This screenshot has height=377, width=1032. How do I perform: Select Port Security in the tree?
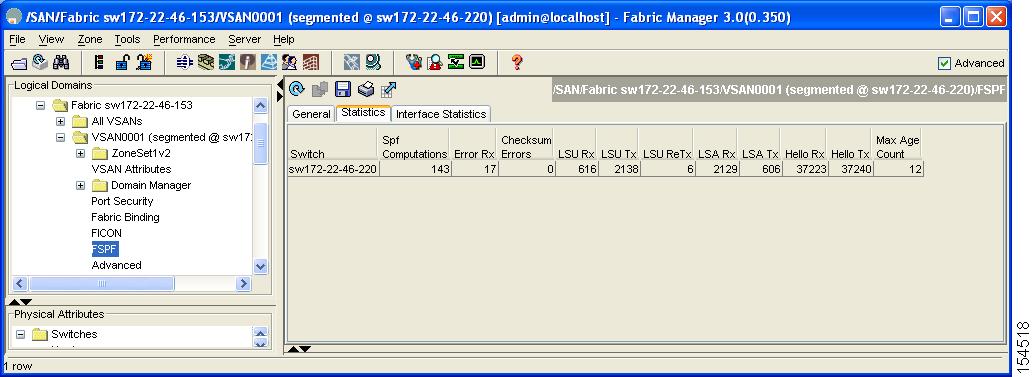coord(122,201)
